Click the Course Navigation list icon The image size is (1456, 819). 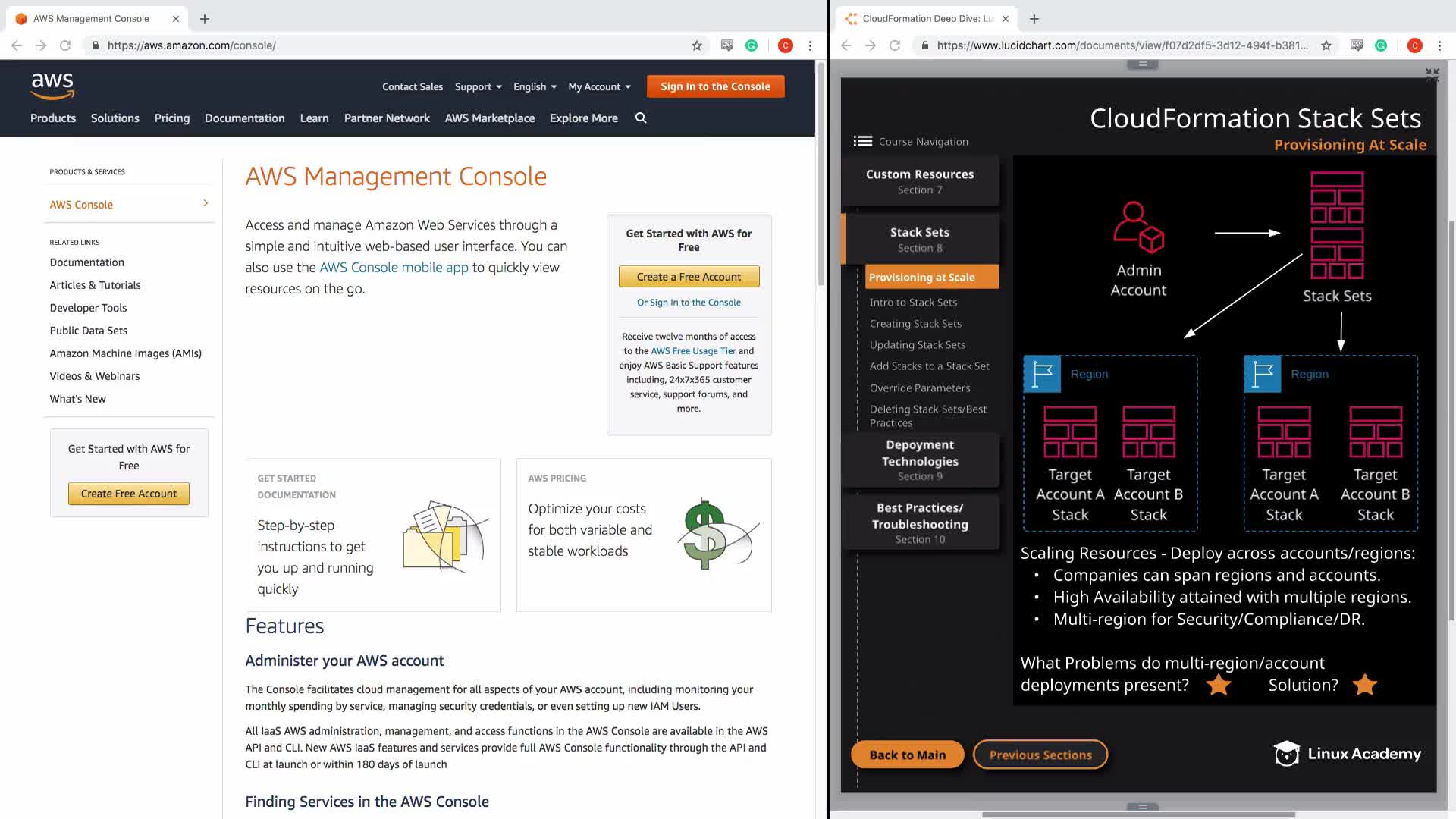point(862,141)
